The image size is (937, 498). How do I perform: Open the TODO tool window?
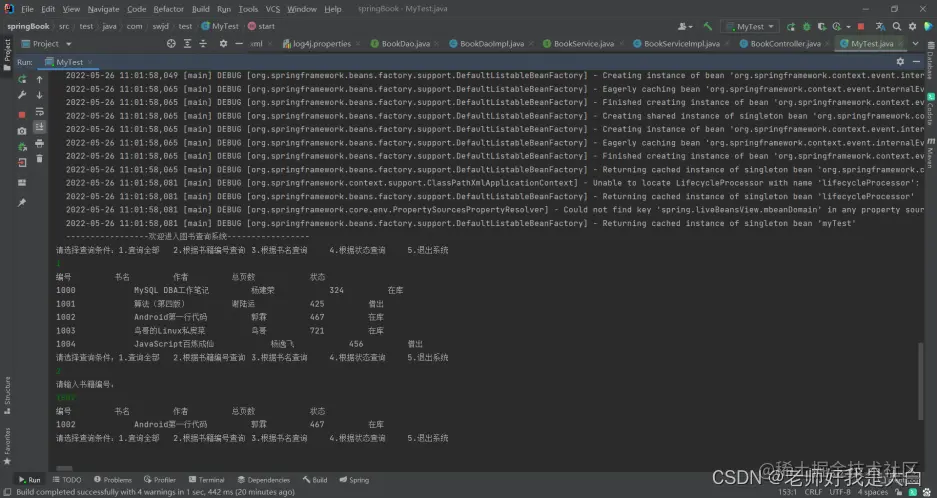tap(67, 480)
